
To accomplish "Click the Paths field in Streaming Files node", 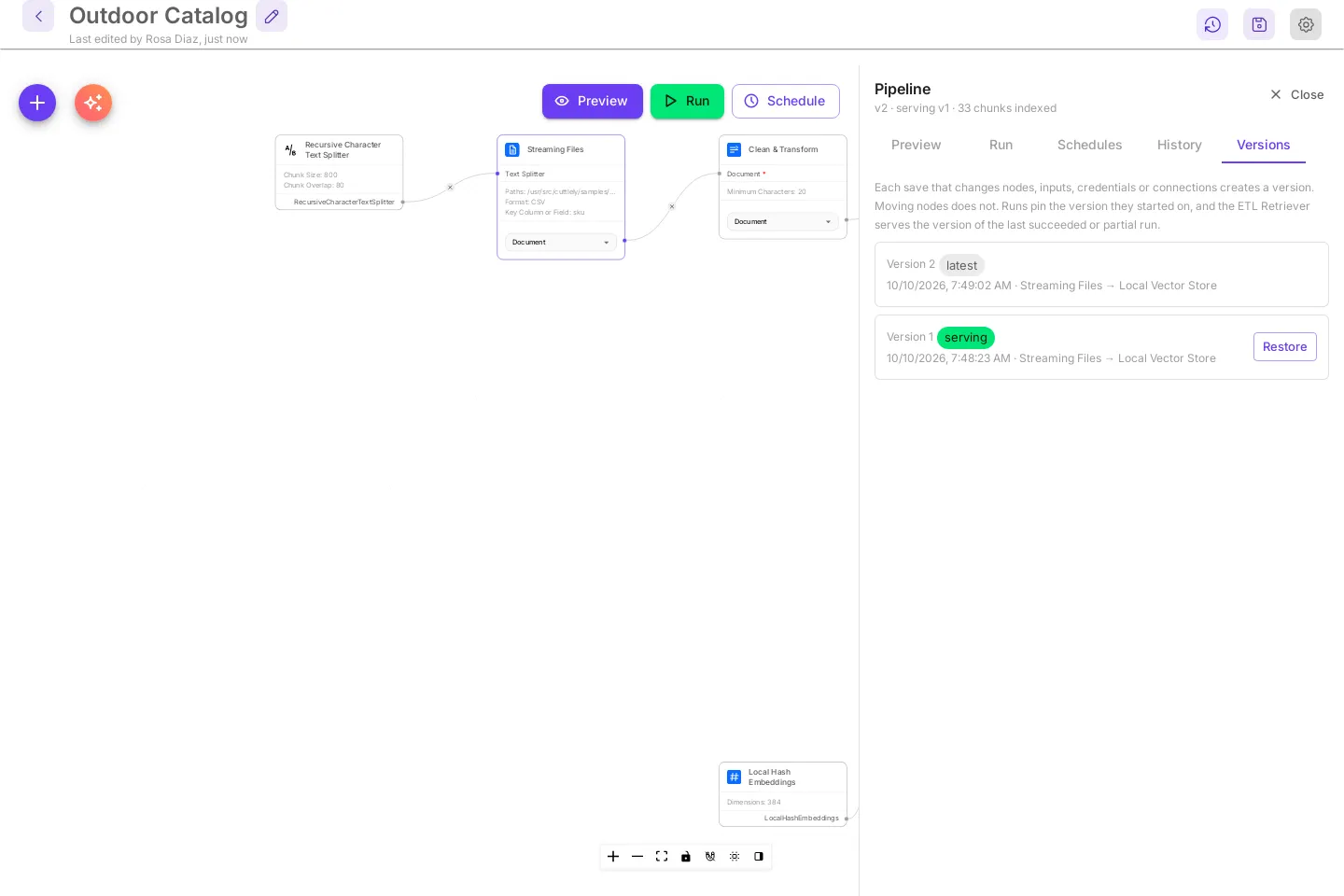I will [x=560, y=191].
